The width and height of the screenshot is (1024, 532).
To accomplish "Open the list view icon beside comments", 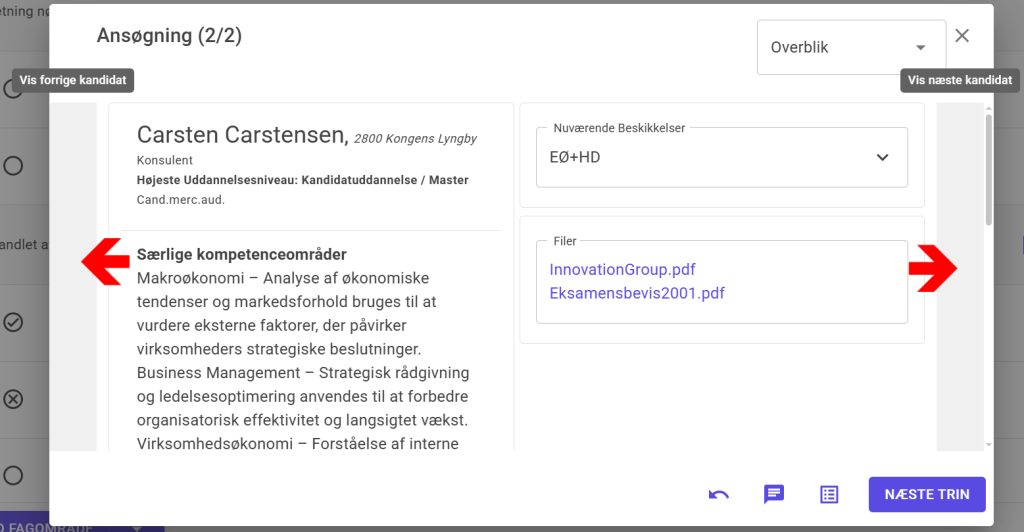I will pyautogui.click(x=828, y=494).
